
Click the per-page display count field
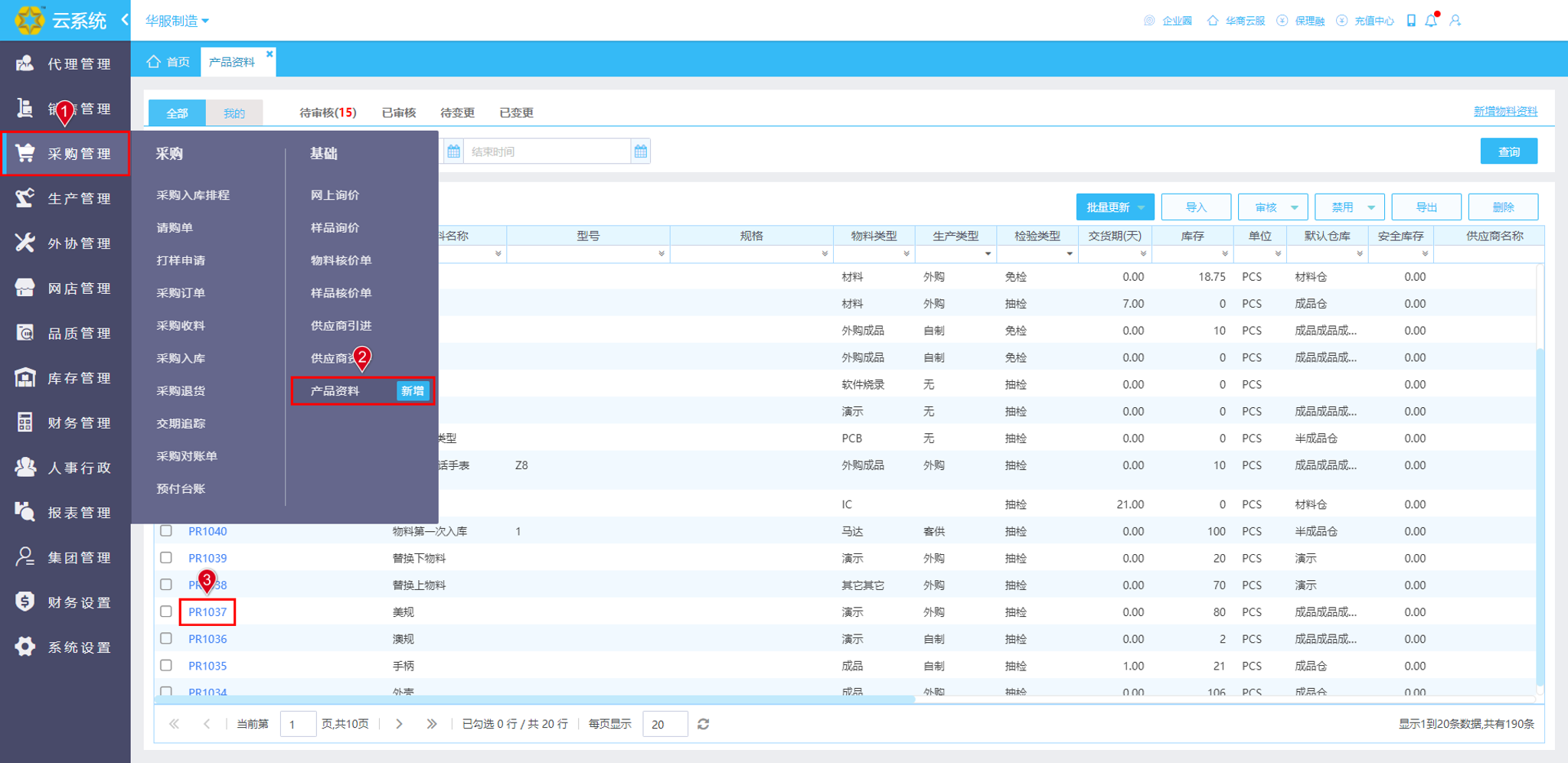pyautogui.click(x=665, y=724)
